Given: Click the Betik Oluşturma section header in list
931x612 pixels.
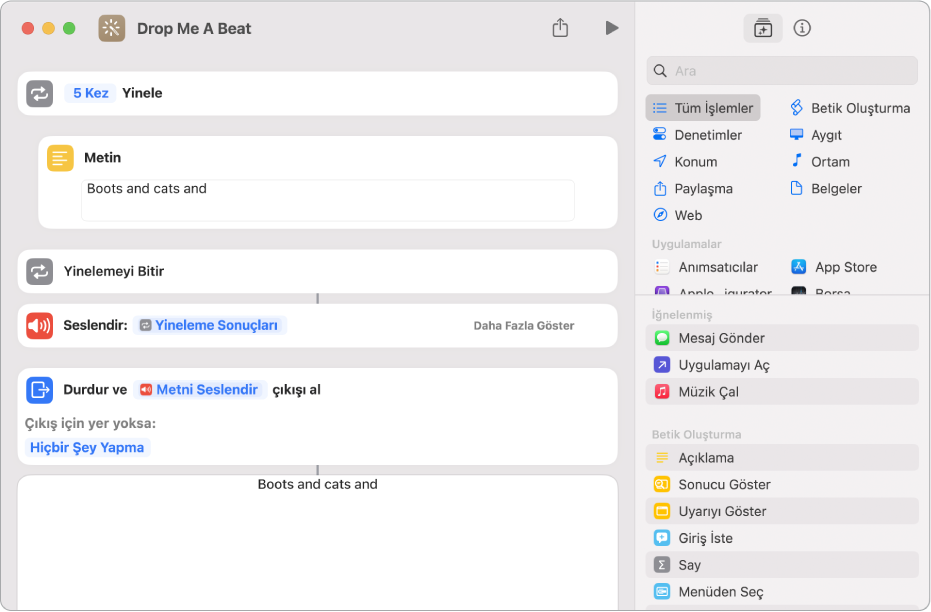Looking at the screenshot, I should [696, 435].
